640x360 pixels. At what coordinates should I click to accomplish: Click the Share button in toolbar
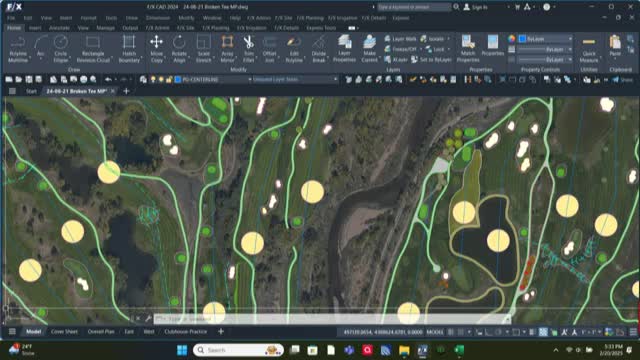click(623, 80)
